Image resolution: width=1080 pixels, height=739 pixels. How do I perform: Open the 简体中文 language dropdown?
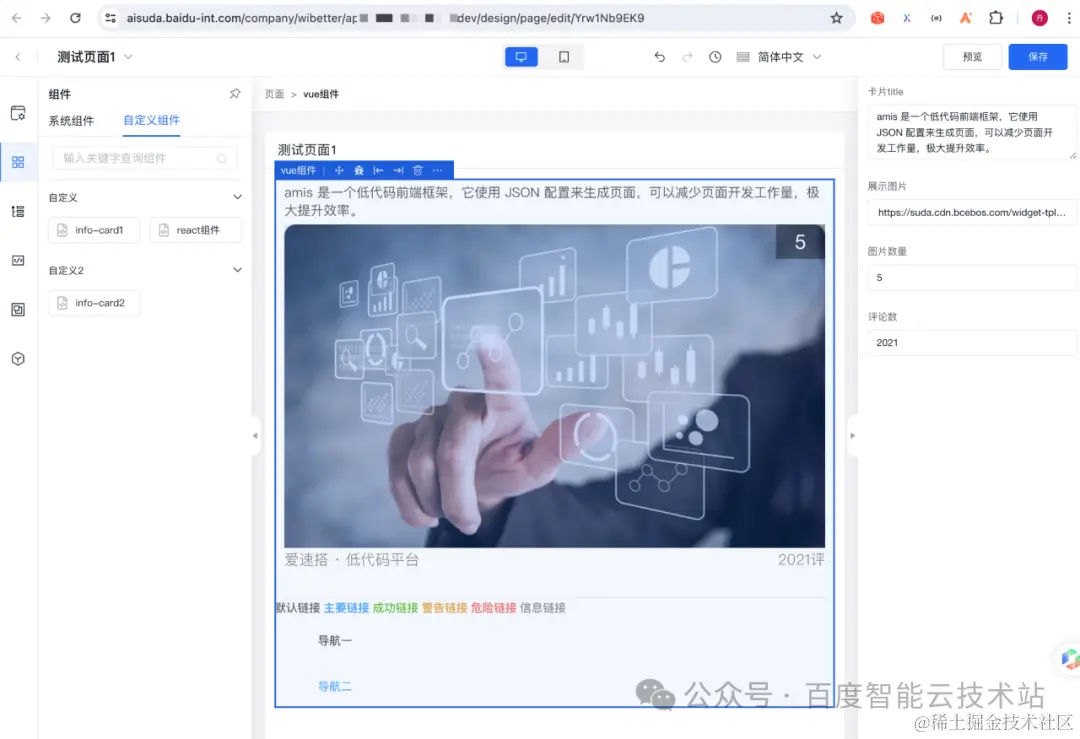pyautogui.click(x=790, y=57)
